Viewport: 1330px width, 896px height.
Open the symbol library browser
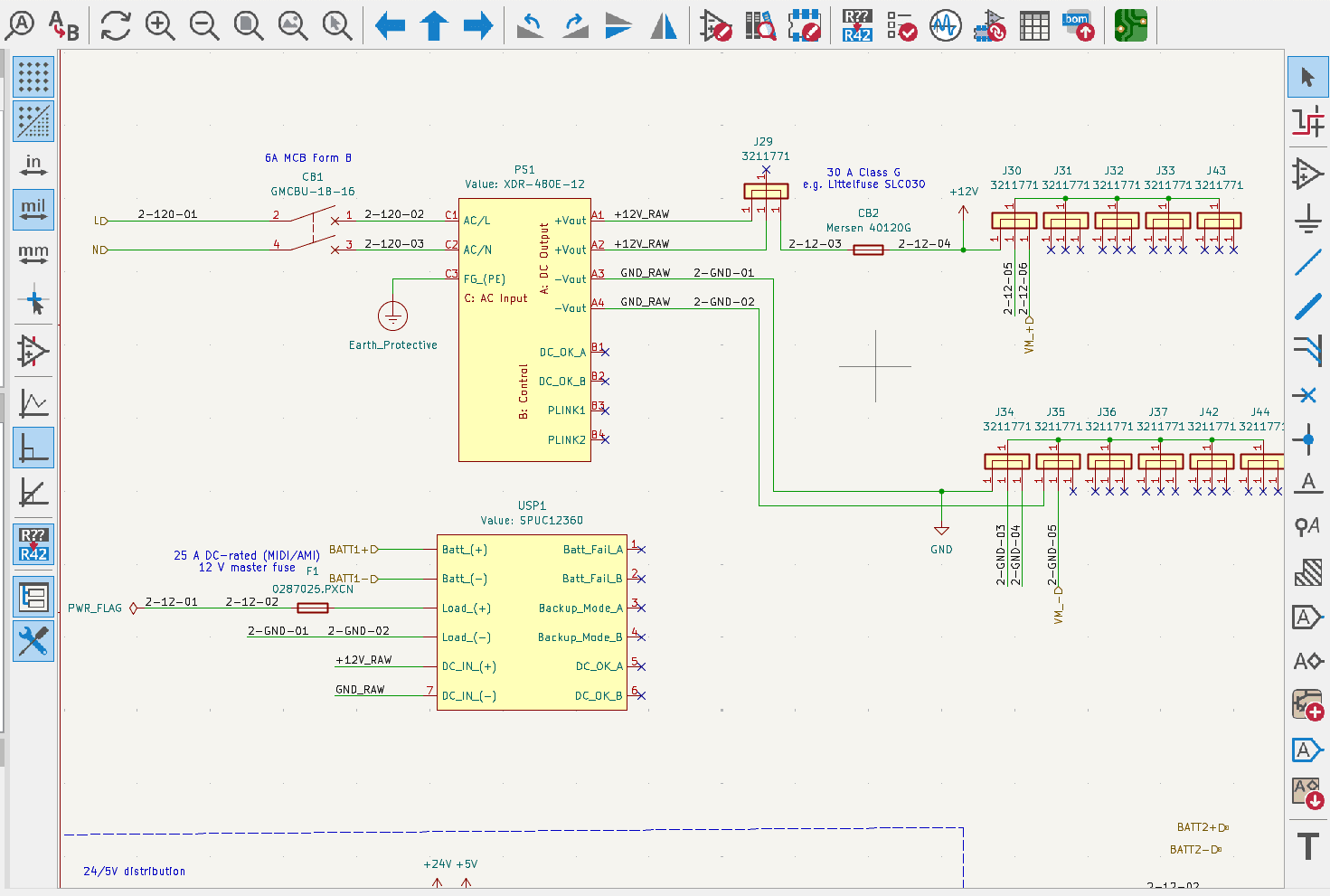[x=760, y=25]
